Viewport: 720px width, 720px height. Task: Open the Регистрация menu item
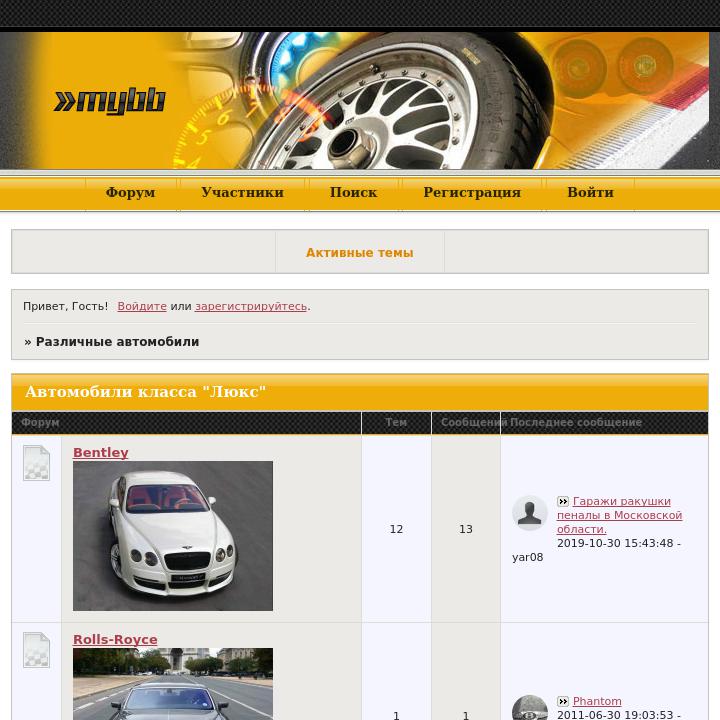click(x=472, y=192)
